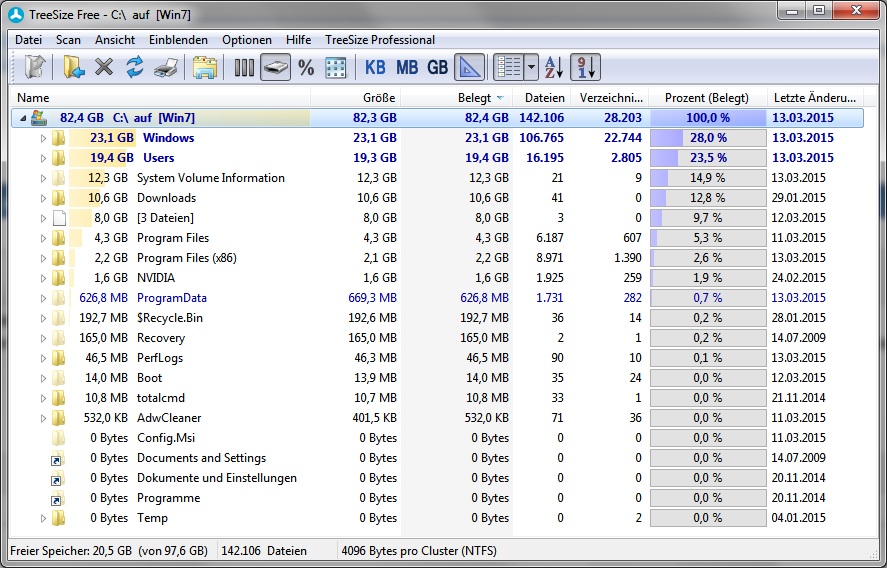Open the TreeSize Professional menu

coord(380,40)
